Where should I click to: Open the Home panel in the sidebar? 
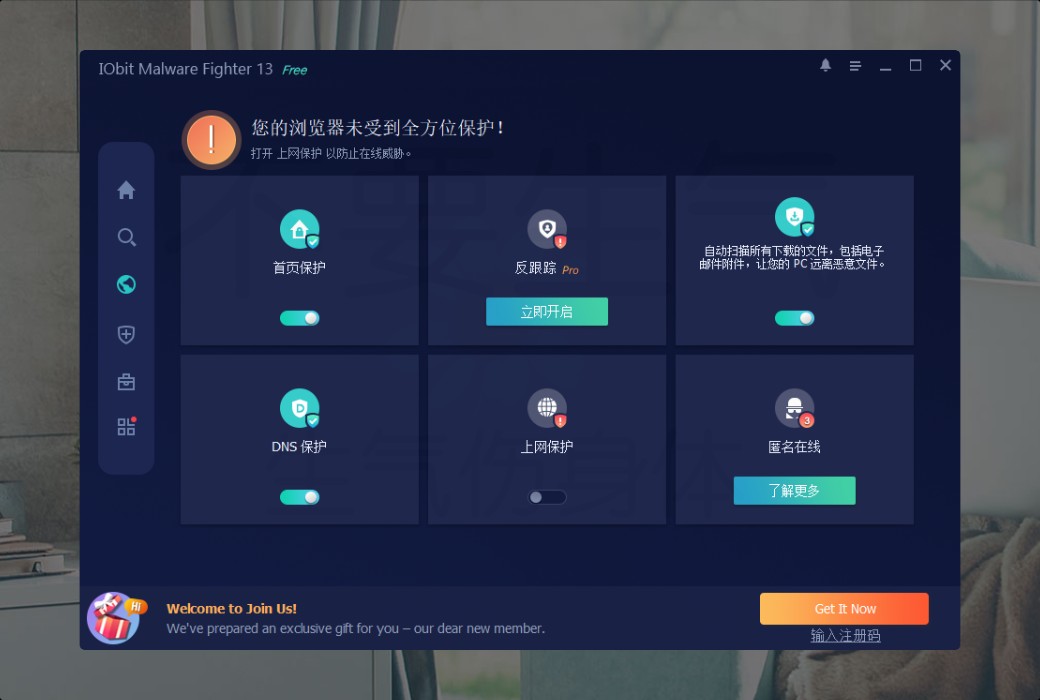pyautogui.click(x=126, y=189)
